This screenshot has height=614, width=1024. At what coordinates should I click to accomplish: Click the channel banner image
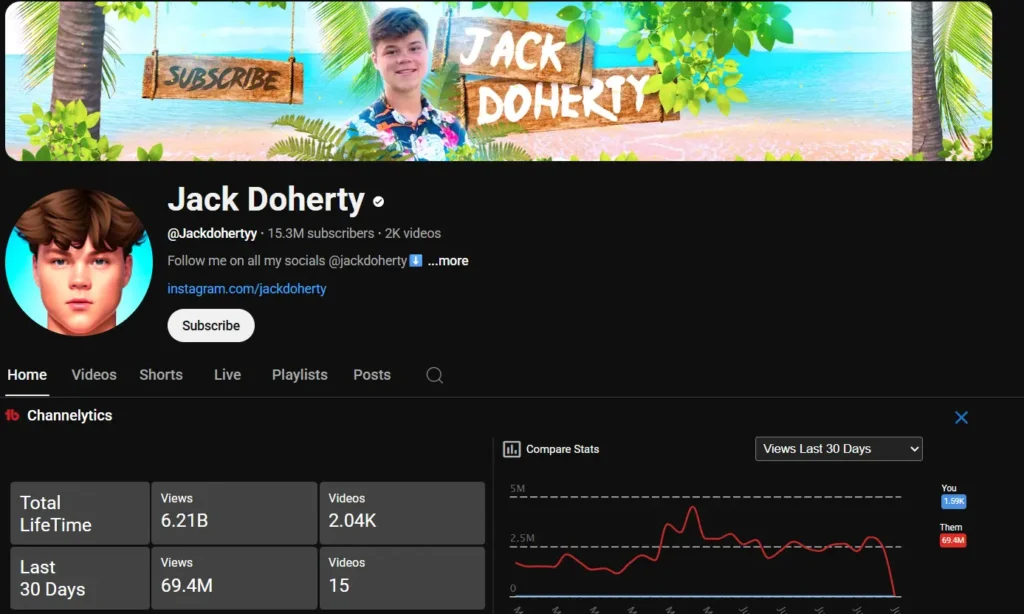498,80
